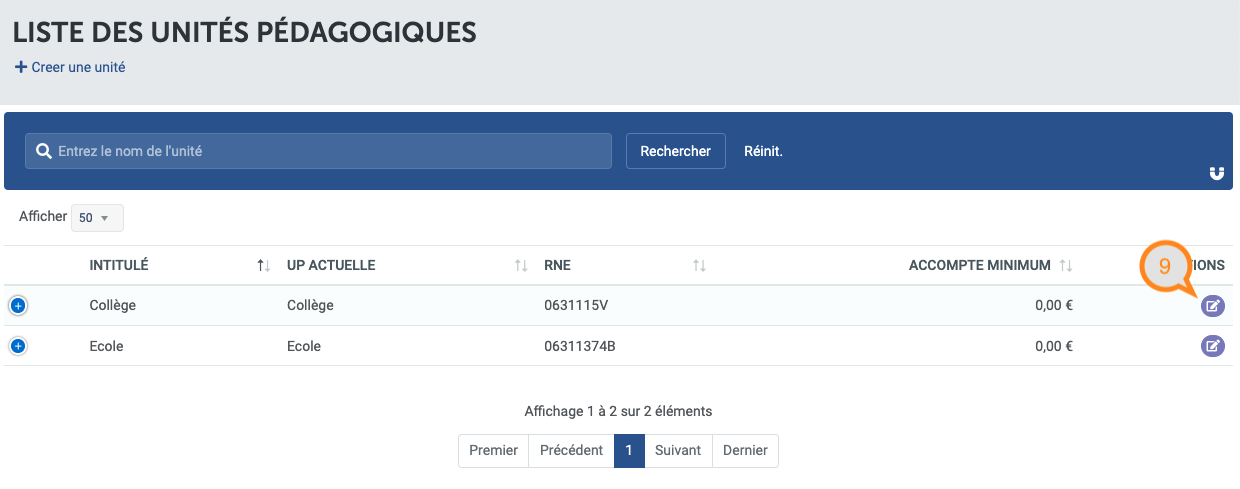This screenshot has width=1240, height=489.
Task: Sort by UP Actuelle column arrows
Action: [x=520, y=266]
